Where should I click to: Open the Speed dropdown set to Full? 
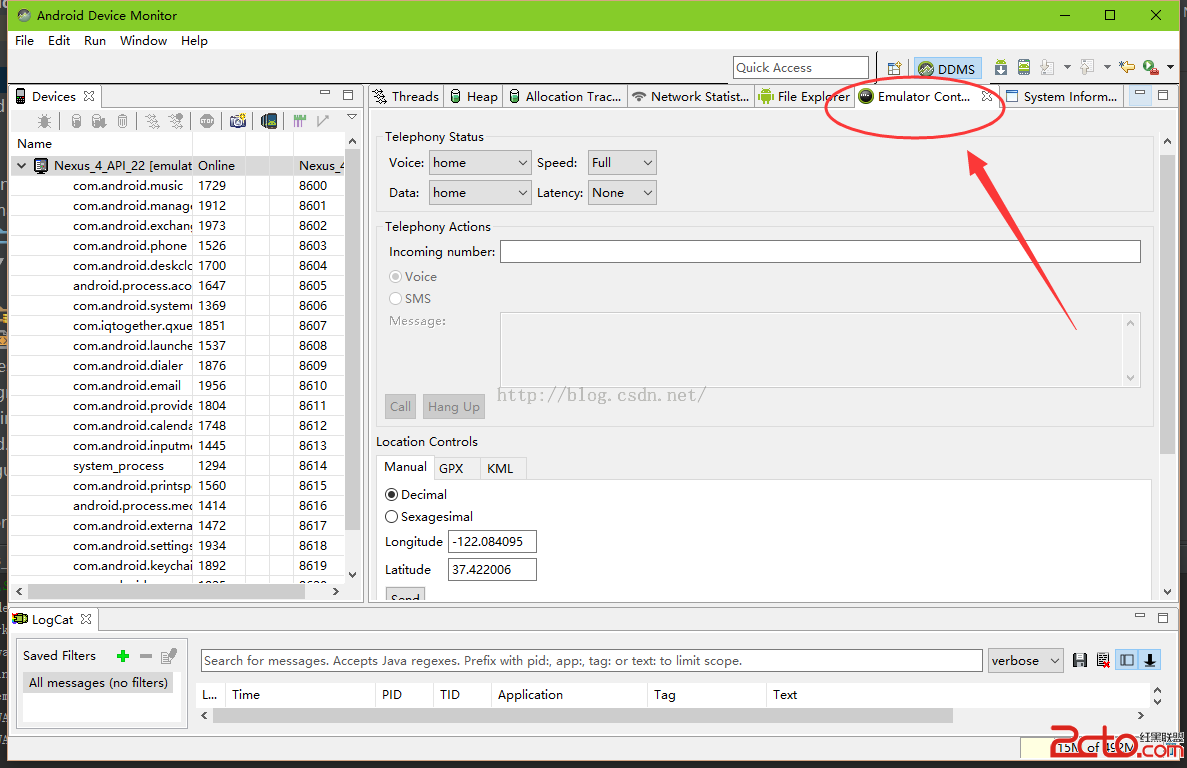tap(622, 163)
